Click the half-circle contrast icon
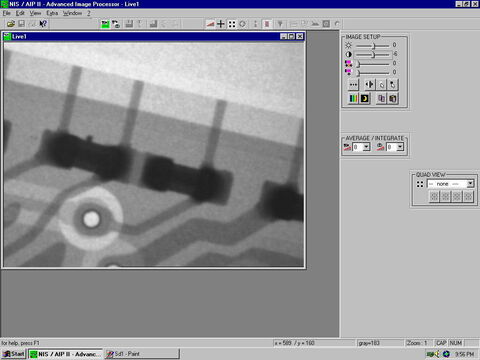Viewport: 480px width, 360px height. (348, 54)
